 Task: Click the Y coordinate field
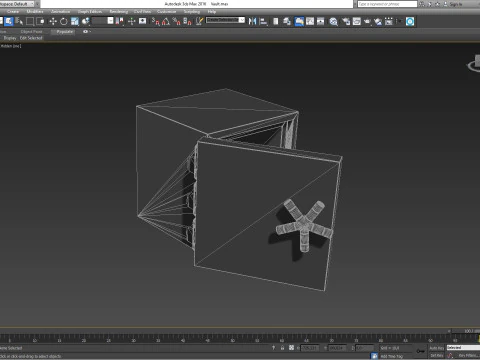point(337,348)
